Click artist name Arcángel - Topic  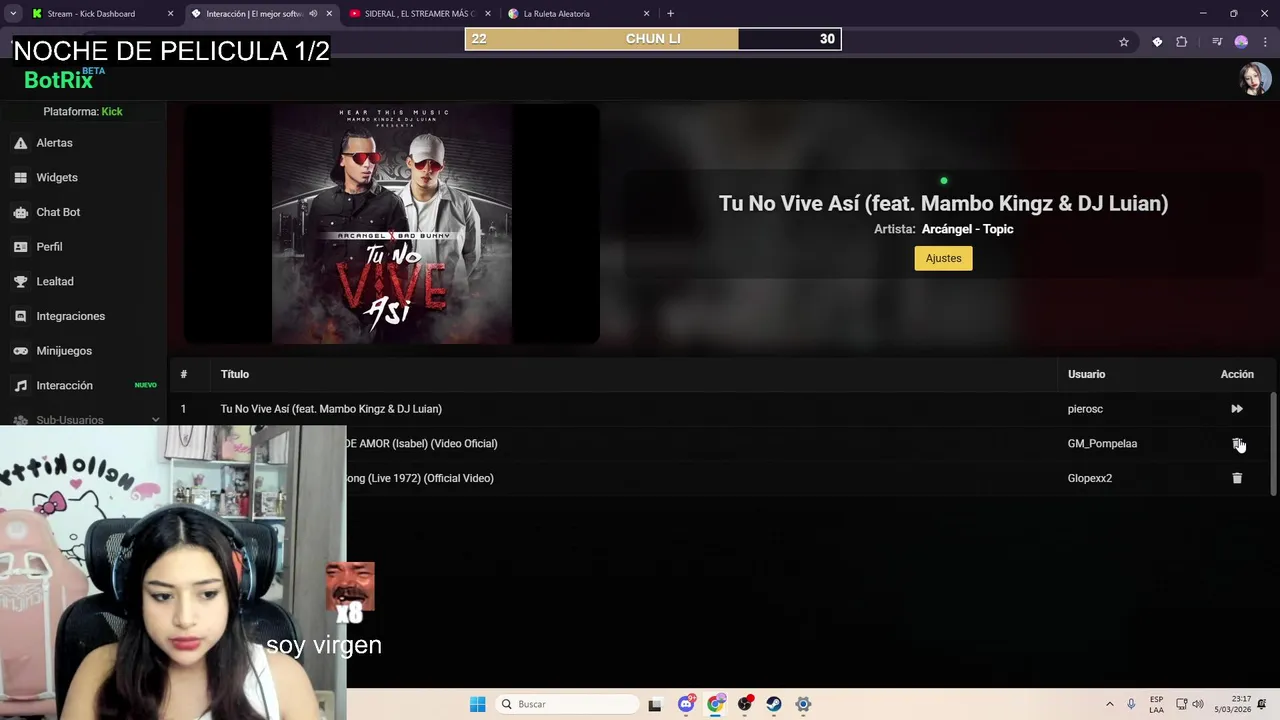(x=967, y=229)
